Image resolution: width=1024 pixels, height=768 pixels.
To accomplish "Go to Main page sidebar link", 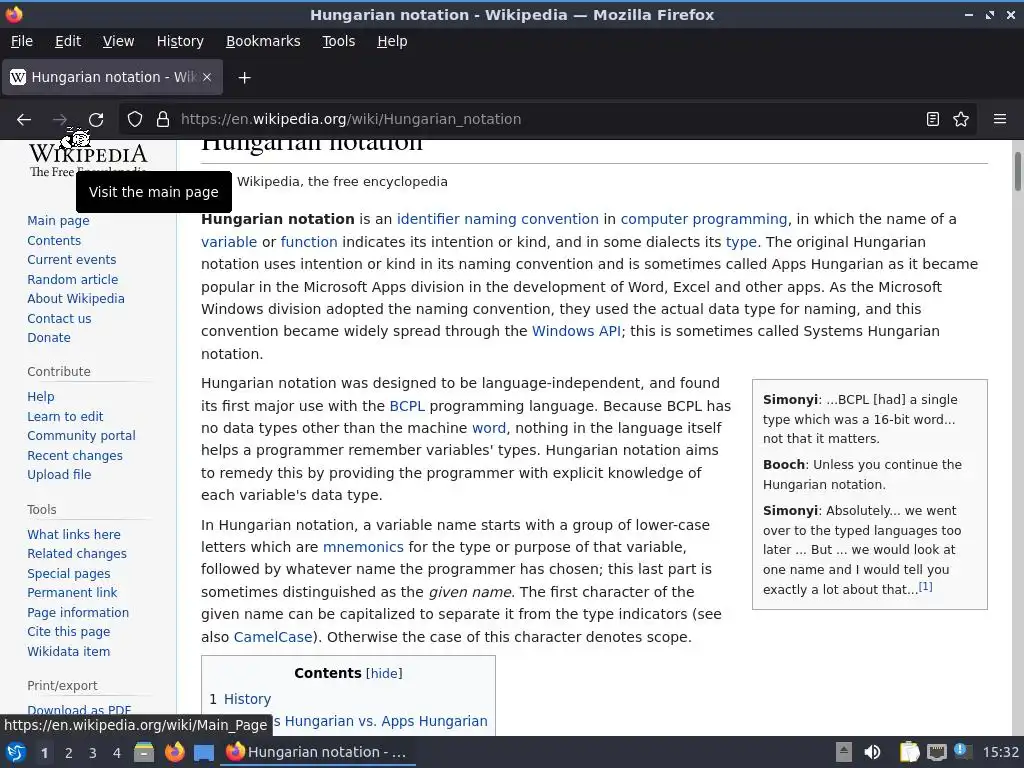I will (58, 221).
